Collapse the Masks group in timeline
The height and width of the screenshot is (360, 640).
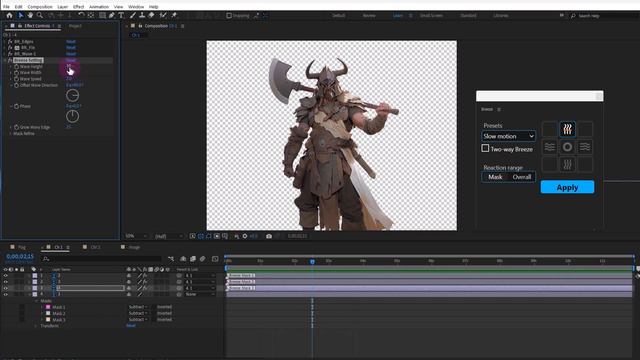[36, 301]
